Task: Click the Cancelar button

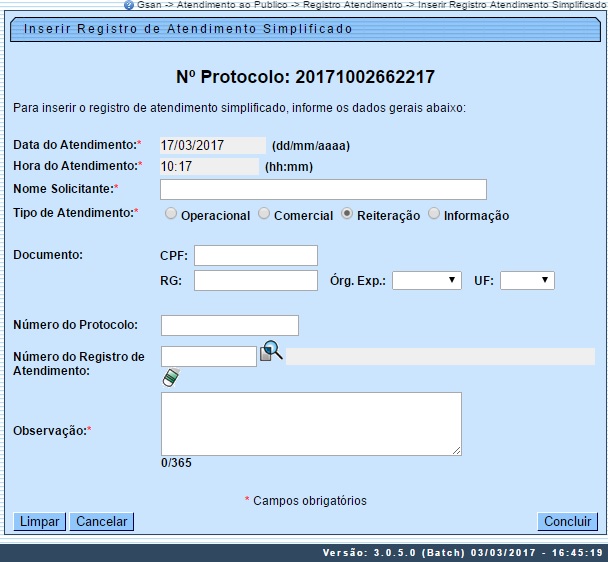Action: (x=102, y=521)
